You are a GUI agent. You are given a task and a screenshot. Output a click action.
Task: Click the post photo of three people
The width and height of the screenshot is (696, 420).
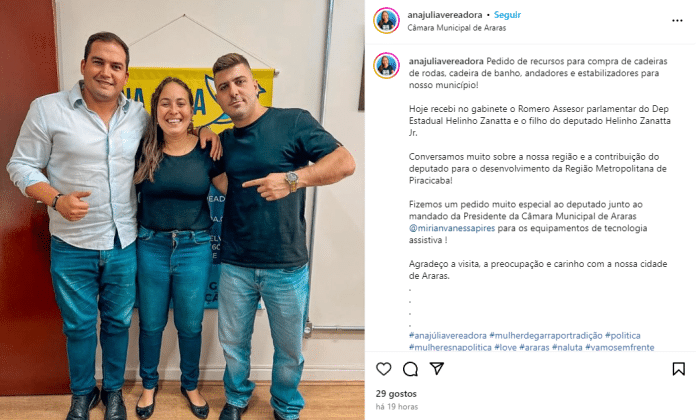[x=182, y=210]
